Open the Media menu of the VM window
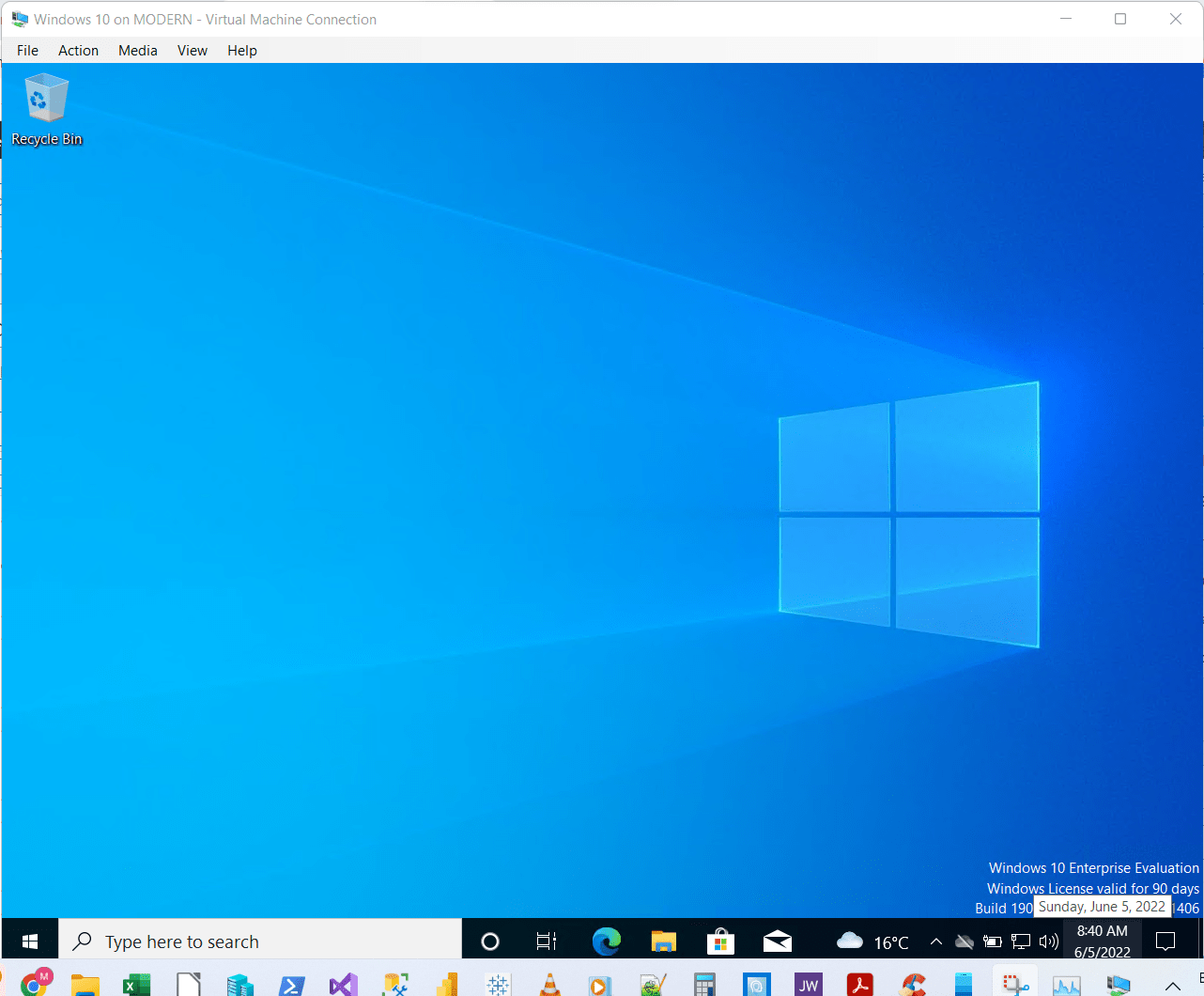This screenshot has height=996, width=1204. pos(137,50)
